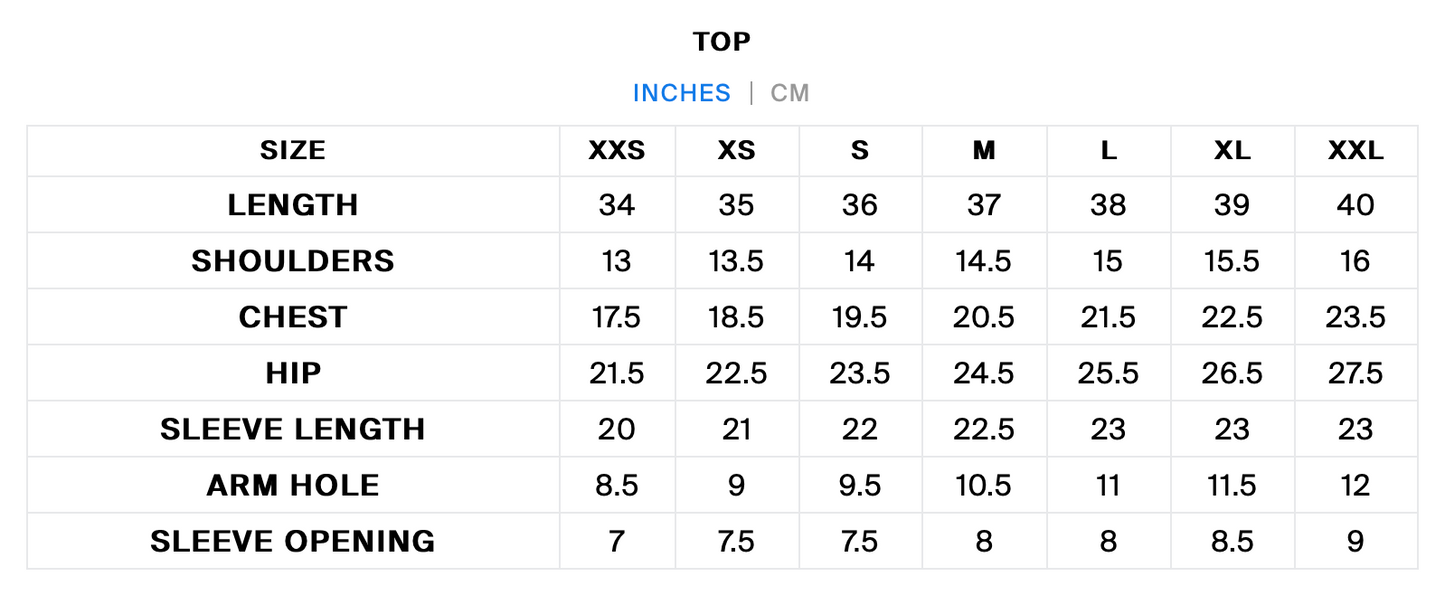Image resolution: width=1445 pixels, height=614 pixels.
Task: Click the TOP heading
Action: coord(722,42)
